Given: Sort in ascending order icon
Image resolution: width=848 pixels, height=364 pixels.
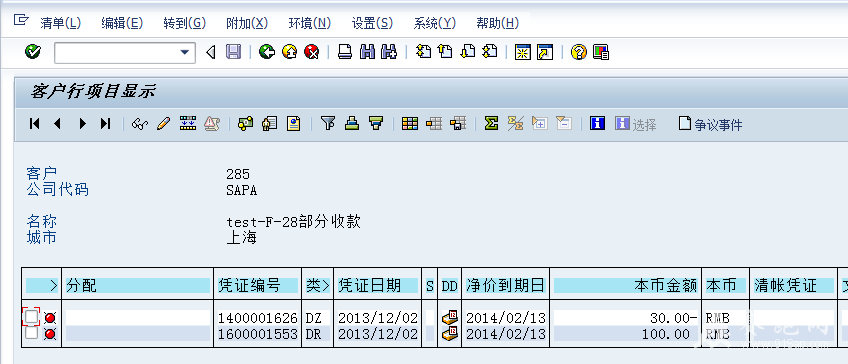Looking at the screenshot, I should [x=352, y=124].
